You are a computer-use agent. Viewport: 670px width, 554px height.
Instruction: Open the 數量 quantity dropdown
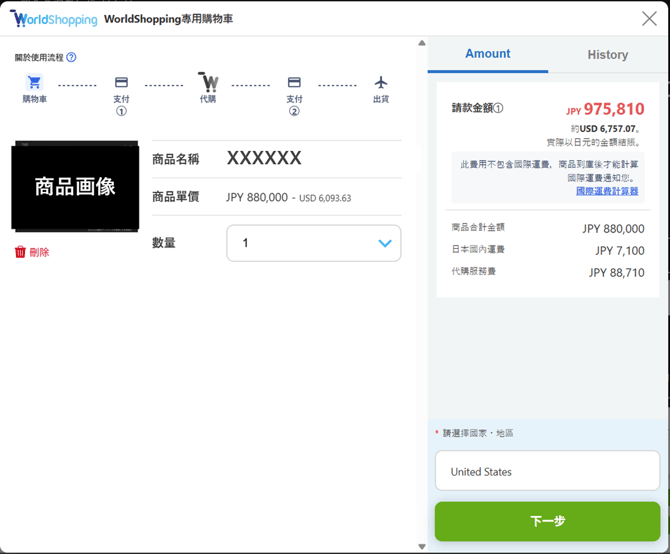[x=313, y=243]
